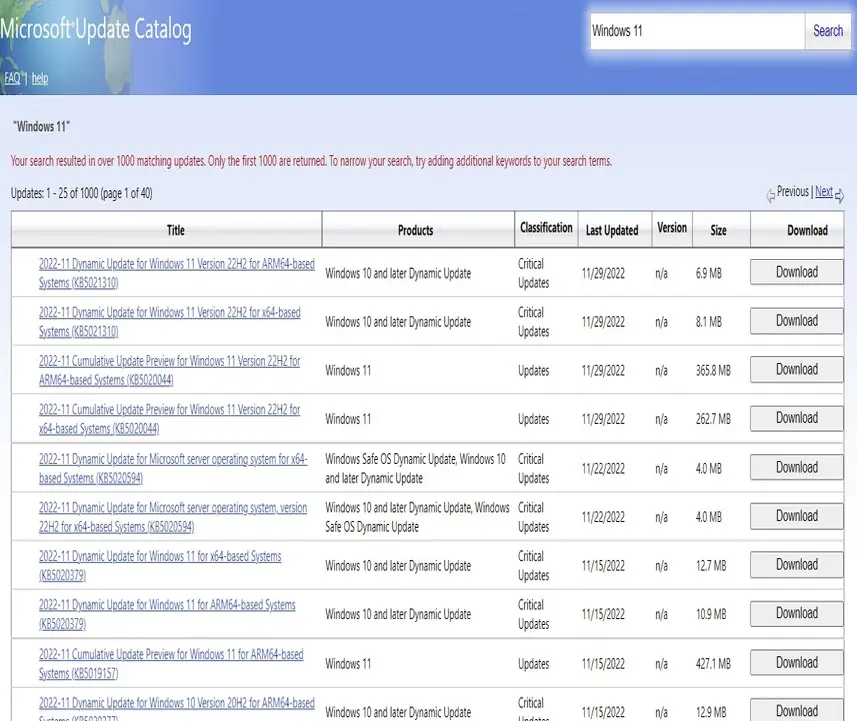
Task: Click the 11/15/2022 date for the 12.7 MB update
Action: pyautogui.click(x=603, y=566)
